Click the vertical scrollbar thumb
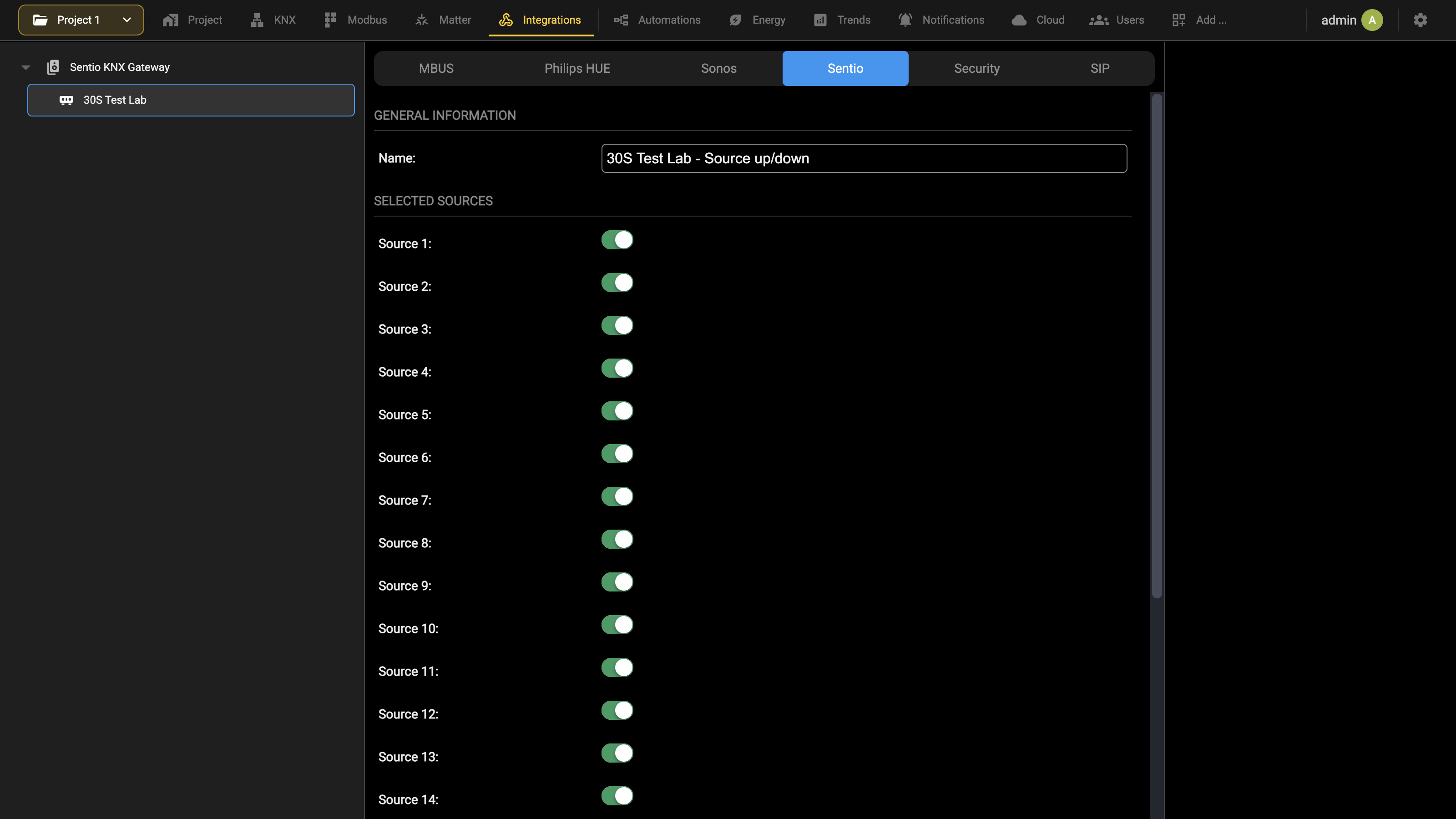Viewport: 1456px width, 819px height. pyautogui.click(x=1157, y=346)
